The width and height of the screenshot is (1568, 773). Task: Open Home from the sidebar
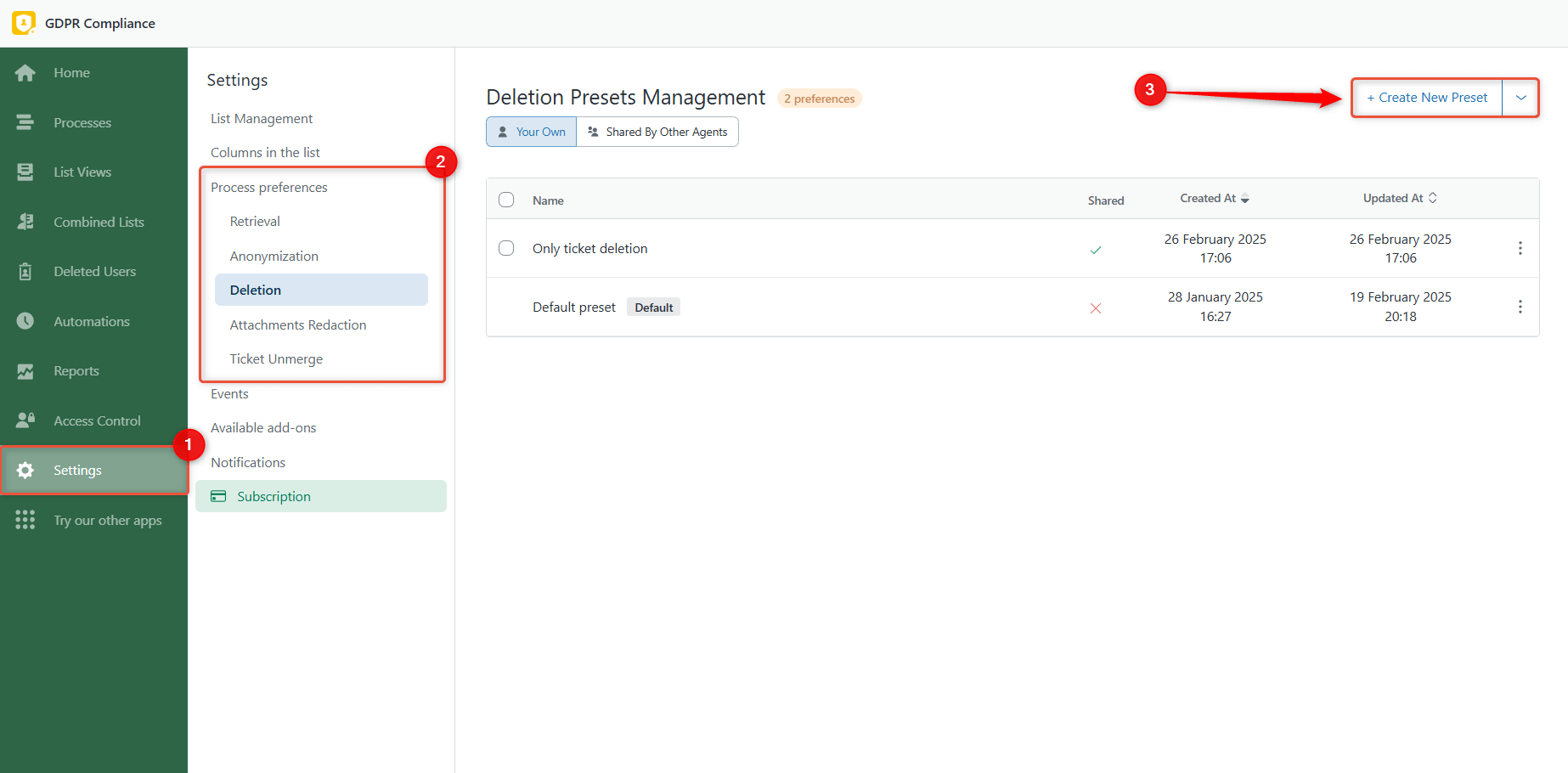[x=71, y=72]
